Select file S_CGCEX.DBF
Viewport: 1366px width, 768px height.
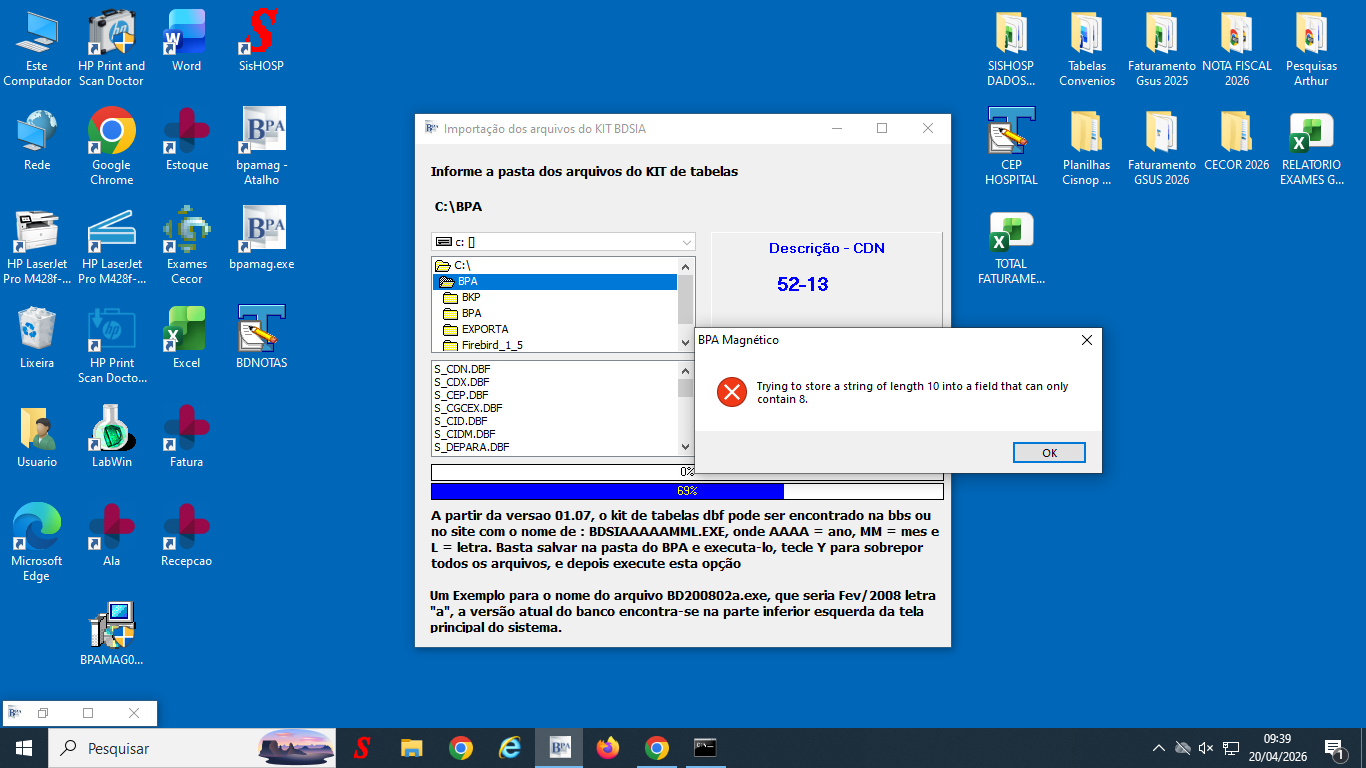pos(468,408)
